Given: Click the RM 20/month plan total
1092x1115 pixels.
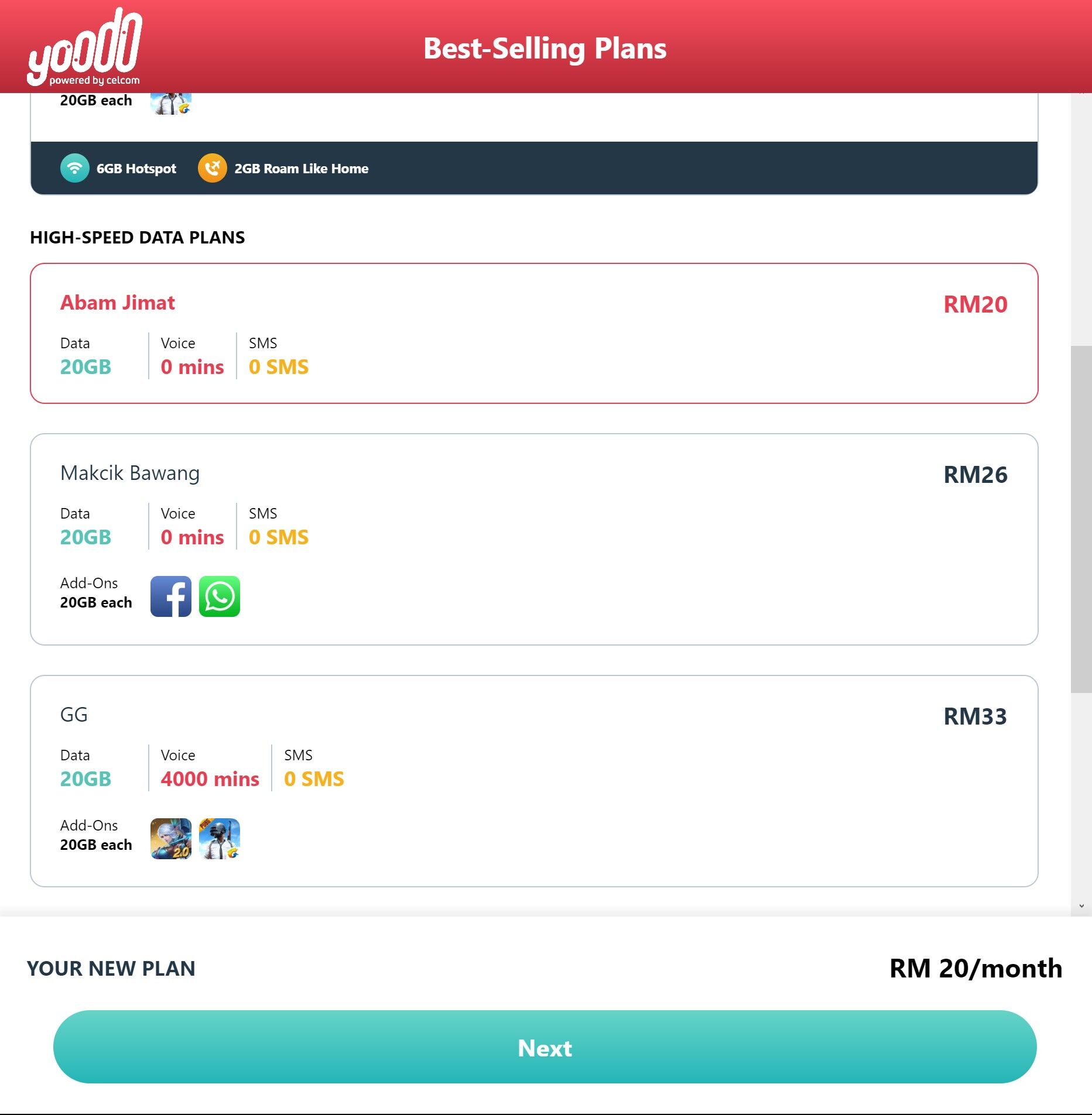Looking at the screenshot, I should pos(976,968).
